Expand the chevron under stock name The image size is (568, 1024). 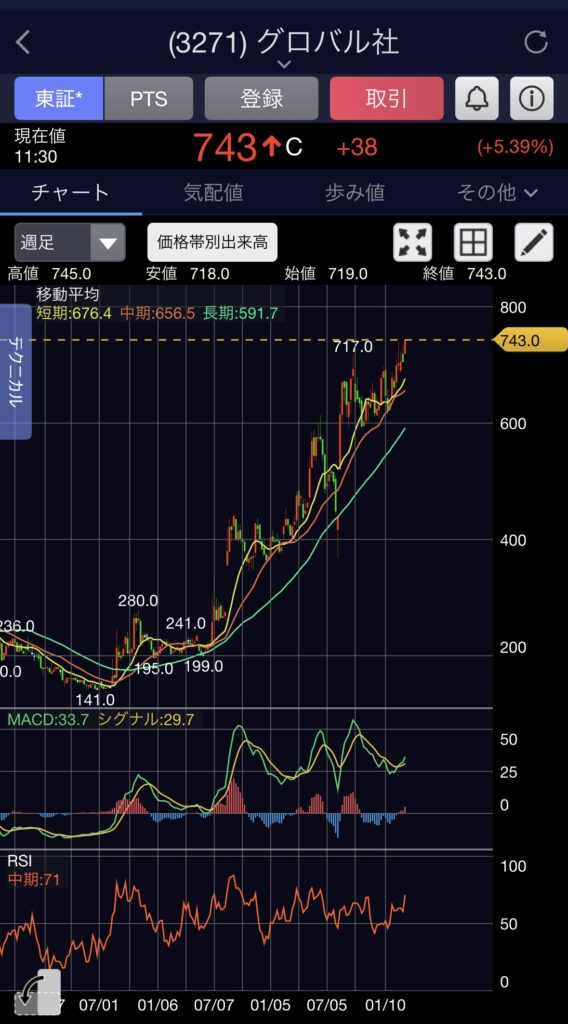tap(284, 64)
